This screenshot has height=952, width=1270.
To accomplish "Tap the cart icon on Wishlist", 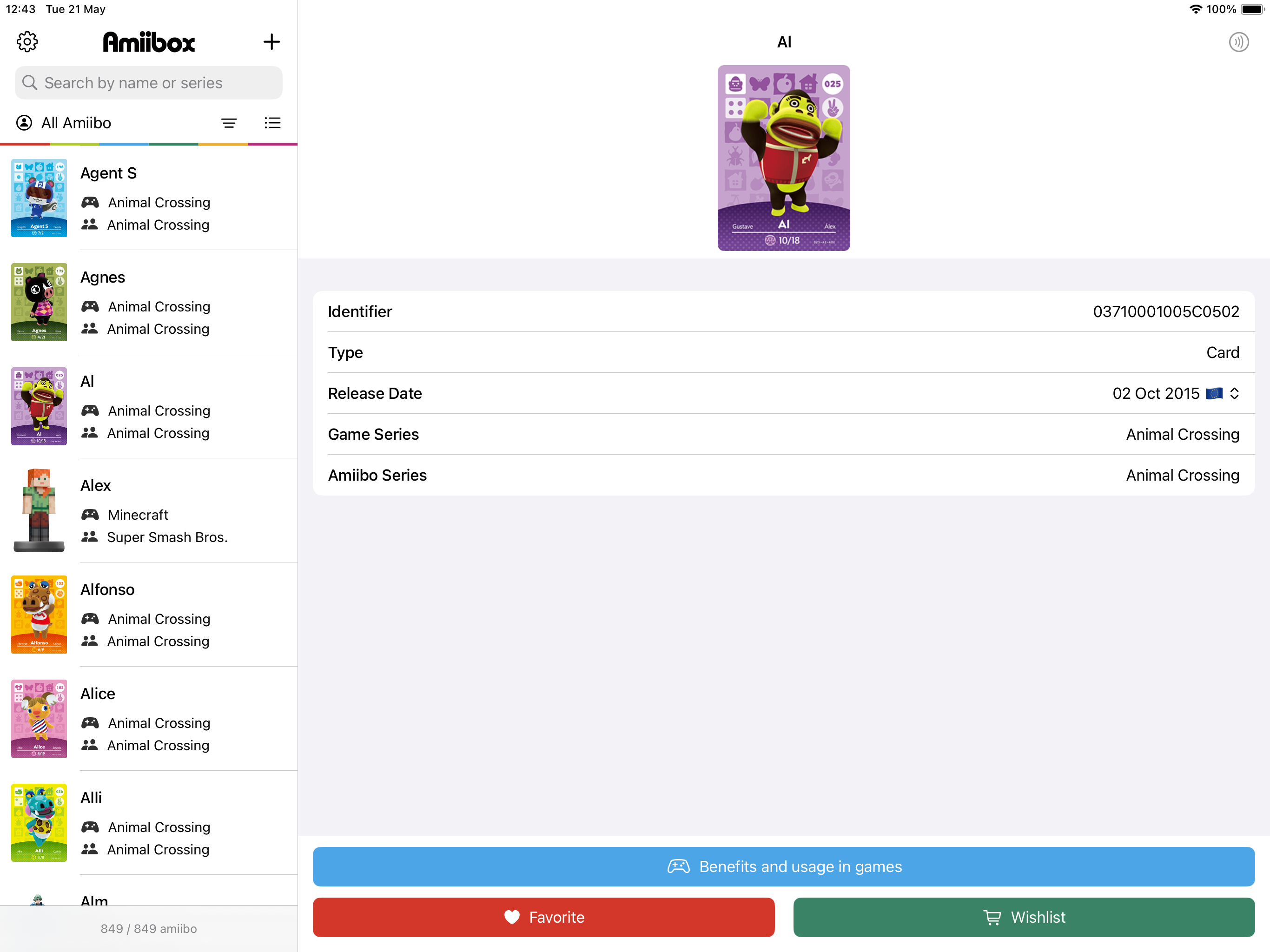I will [992, 918].
